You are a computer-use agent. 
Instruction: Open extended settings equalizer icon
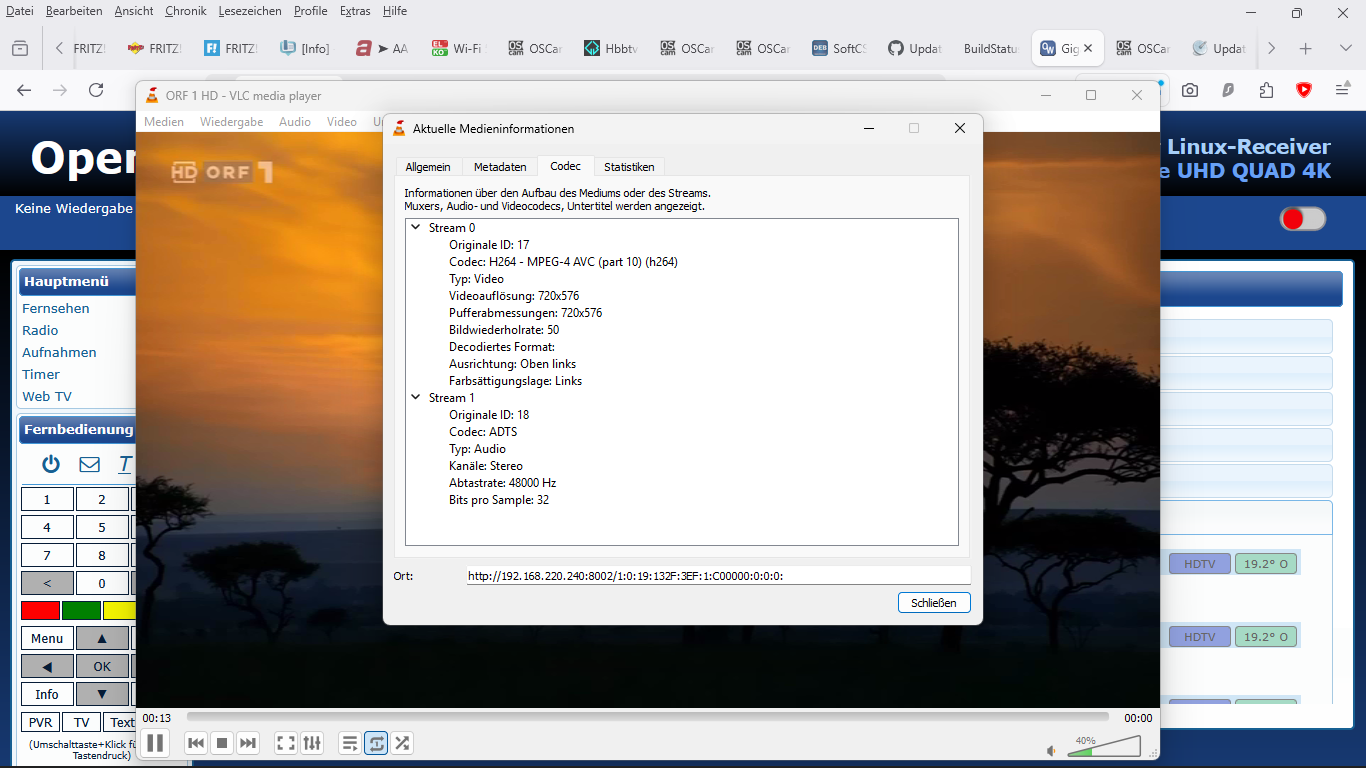(312, 743)
